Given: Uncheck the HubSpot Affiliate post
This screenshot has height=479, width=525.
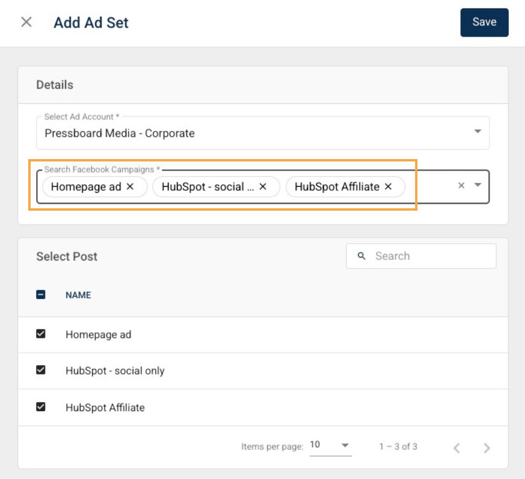Looking at the screenshot, I should [41, 407].
